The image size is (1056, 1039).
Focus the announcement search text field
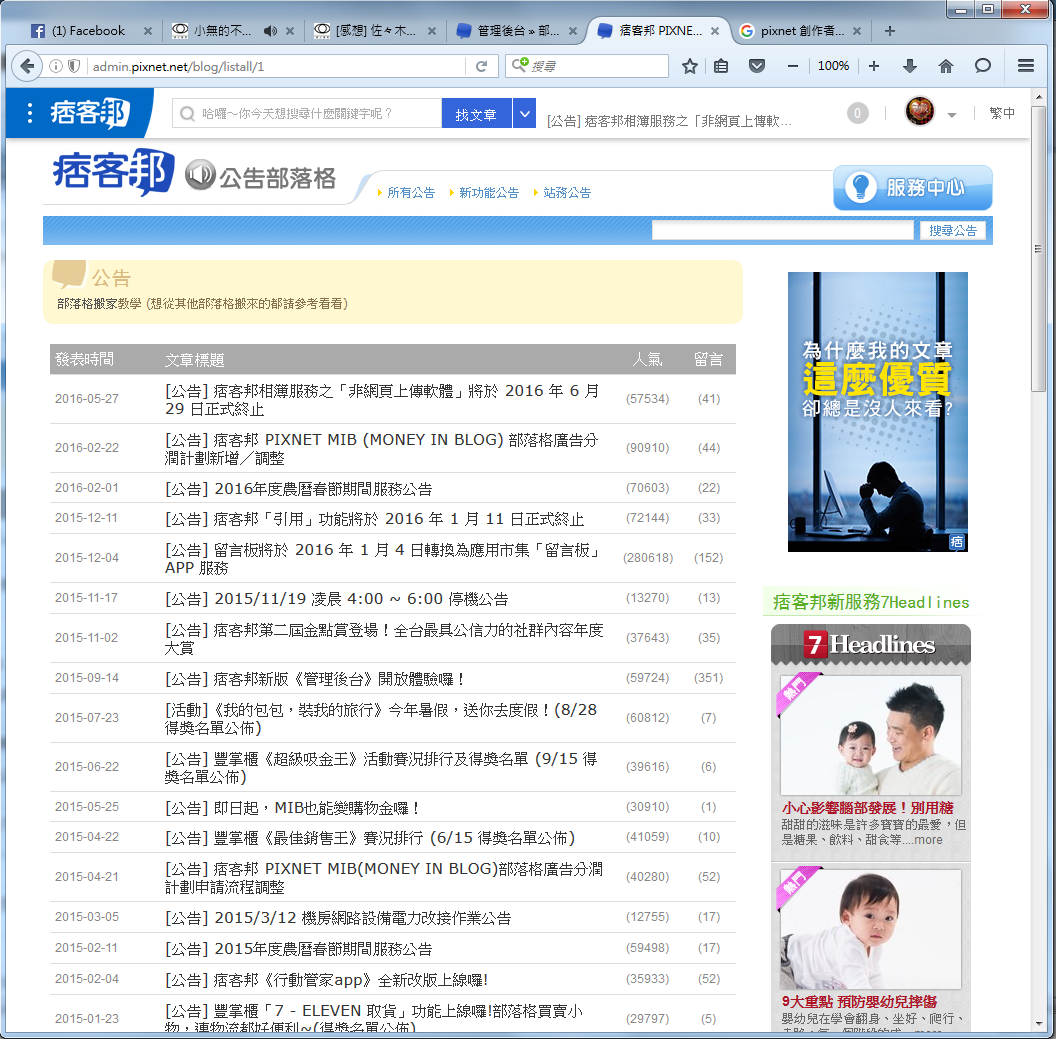click(783, 230)
